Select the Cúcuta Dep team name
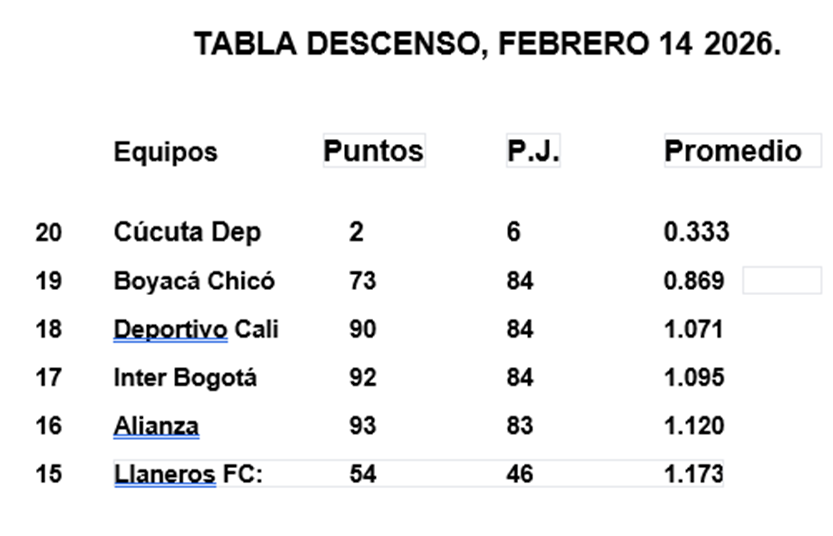This screenshot has width=833, height=536. 187,232
